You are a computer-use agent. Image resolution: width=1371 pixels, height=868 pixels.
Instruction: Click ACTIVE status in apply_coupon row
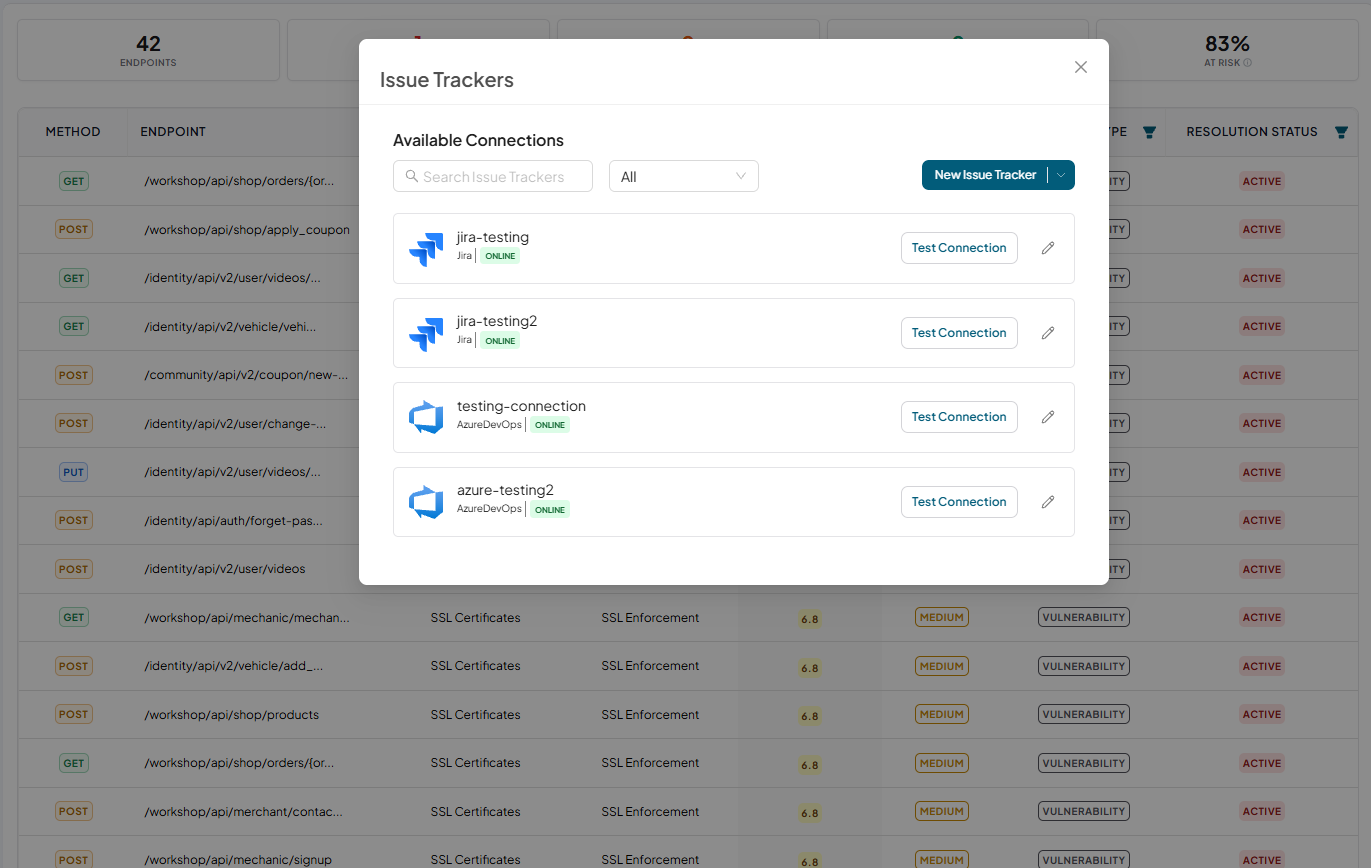pyautogui.click(x=1262, y=230)
